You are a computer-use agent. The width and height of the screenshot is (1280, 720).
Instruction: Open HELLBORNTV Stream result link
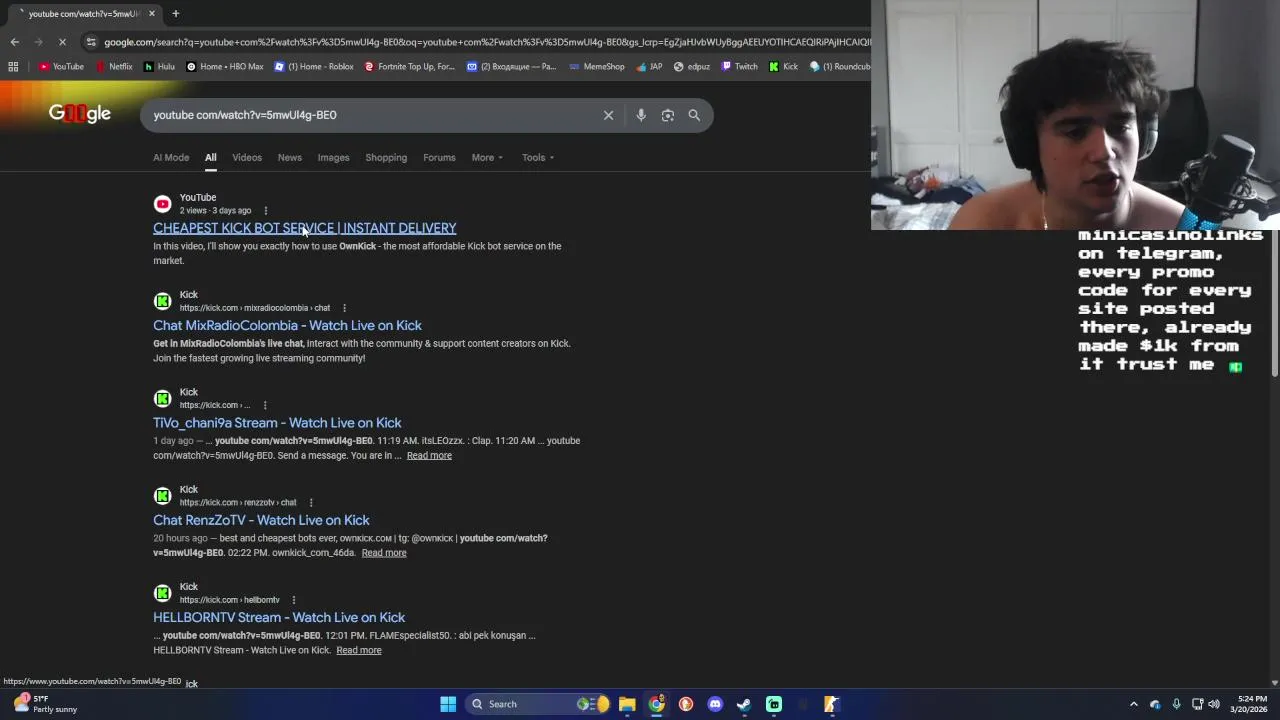point(279,617)
